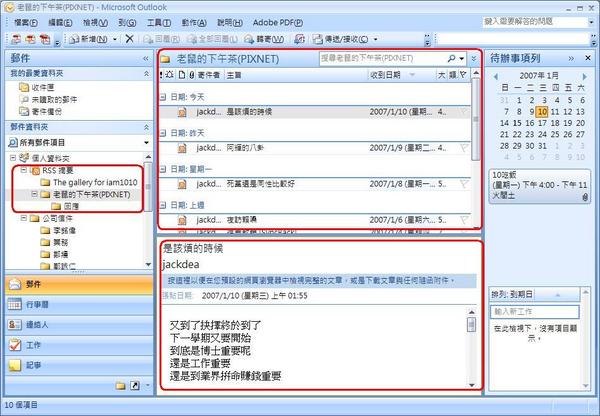Open the search options dropdown arrow
The height and width of the screenshot is (416, 600).
(x=462, y=59)
